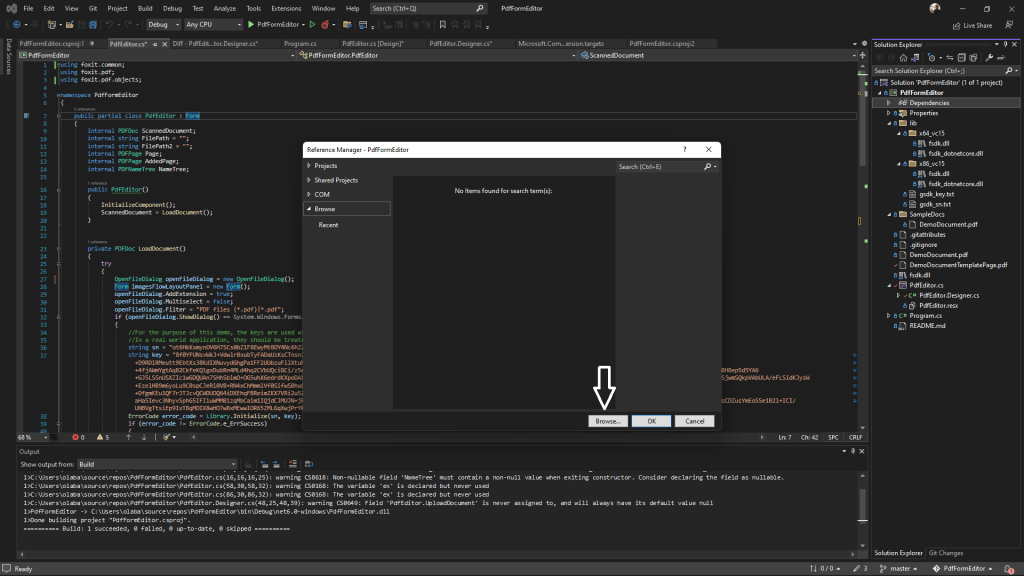The height and width of the screenshot is (576, 1024).
Task: Click the Browse... button in Reference Manager
Action: (x=607, y=421)
